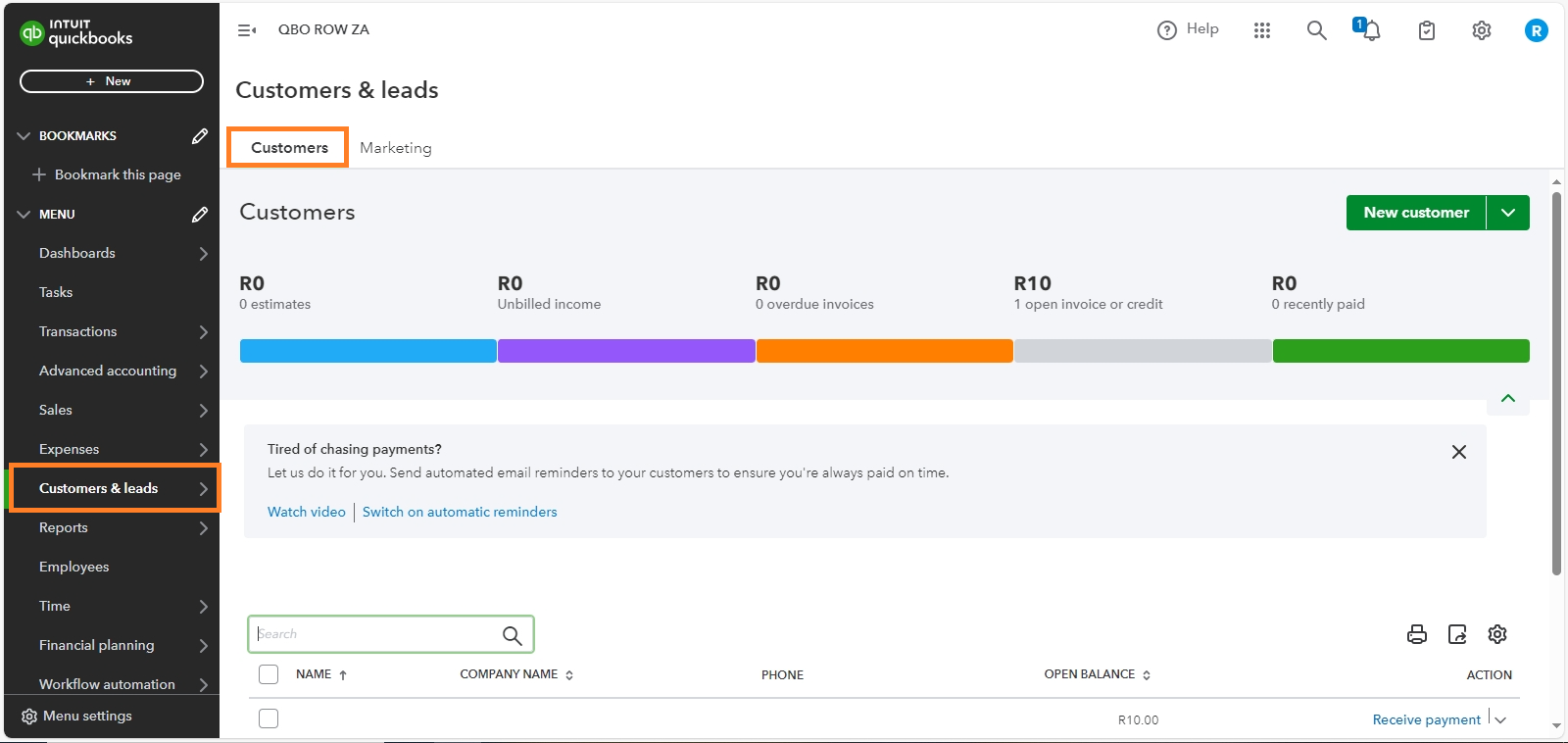The image size is (1568, 743).
Task: Filter by grey open invoice bar
Action: pos(1143,351)
